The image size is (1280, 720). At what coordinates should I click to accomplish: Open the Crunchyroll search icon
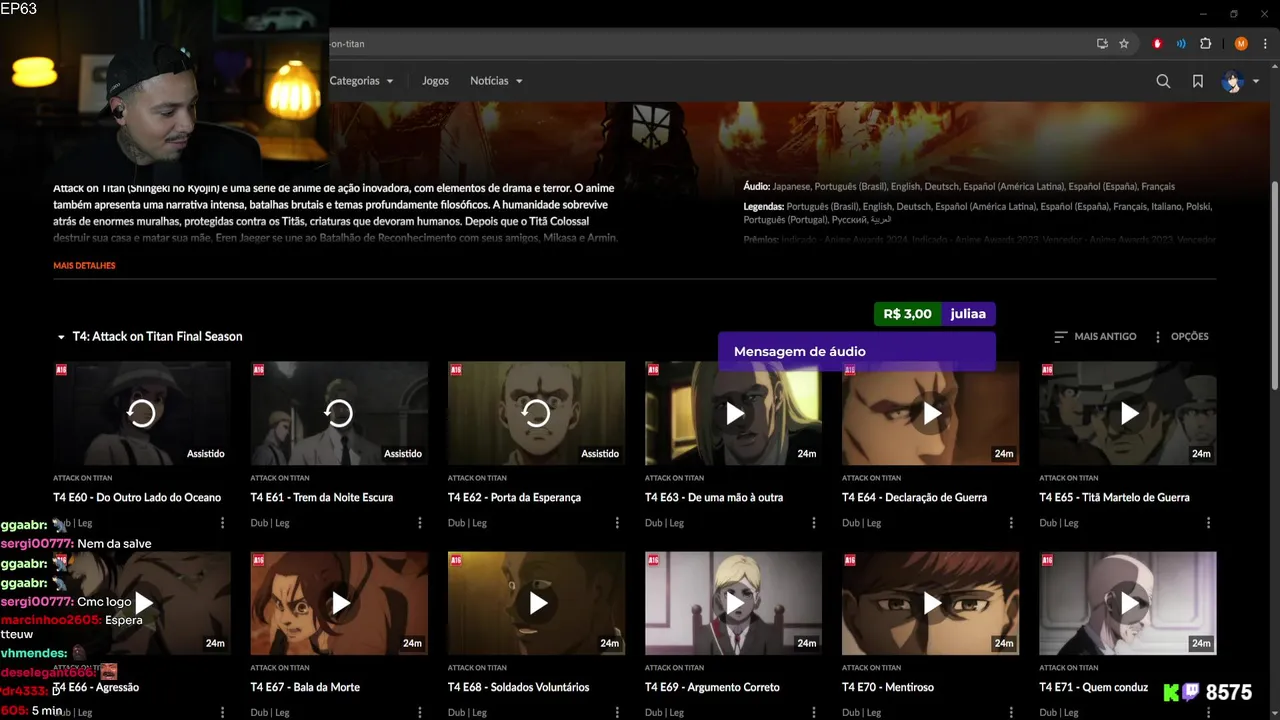pos(1163,81)
